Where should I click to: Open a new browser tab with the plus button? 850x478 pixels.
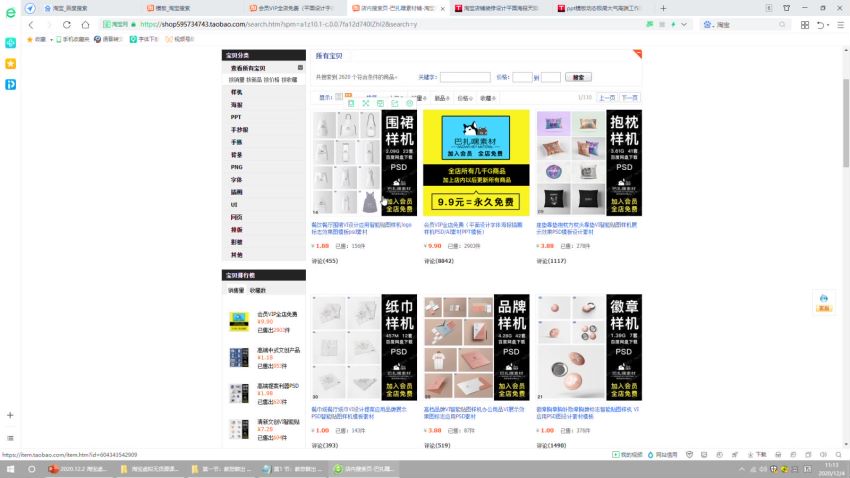[x=663, y=8]
